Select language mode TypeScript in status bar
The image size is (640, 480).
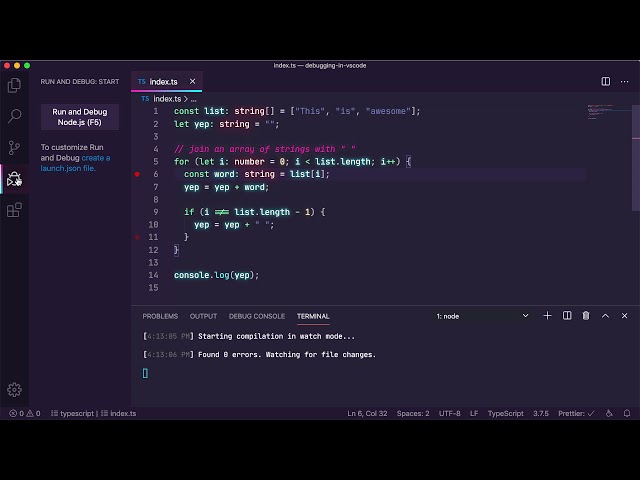[505, 413]
